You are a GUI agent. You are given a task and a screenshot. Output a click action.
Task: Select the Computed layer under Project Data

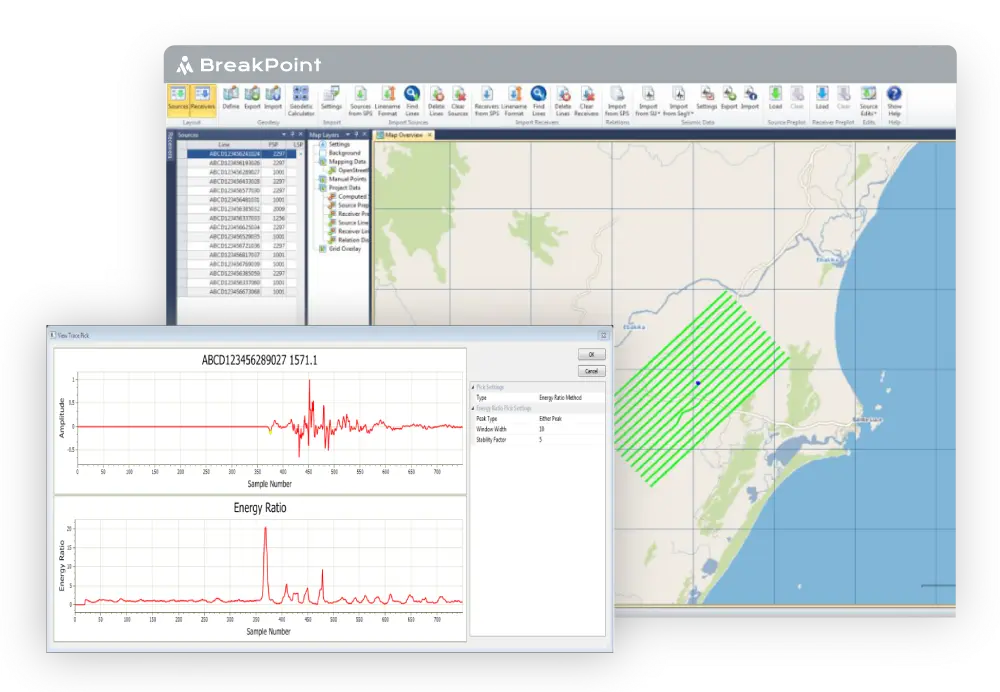tap(353, 196)
